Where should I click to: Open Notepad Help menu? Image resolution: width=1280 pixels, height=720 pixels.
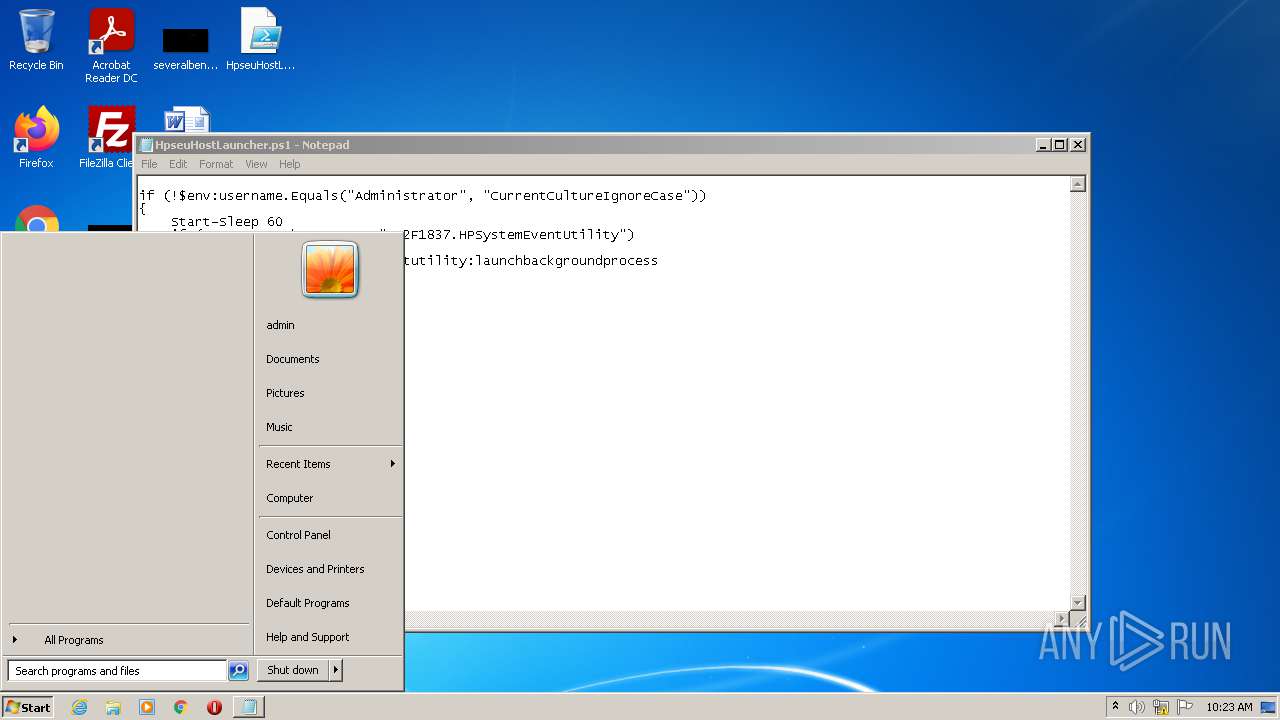tap(289, 164)
